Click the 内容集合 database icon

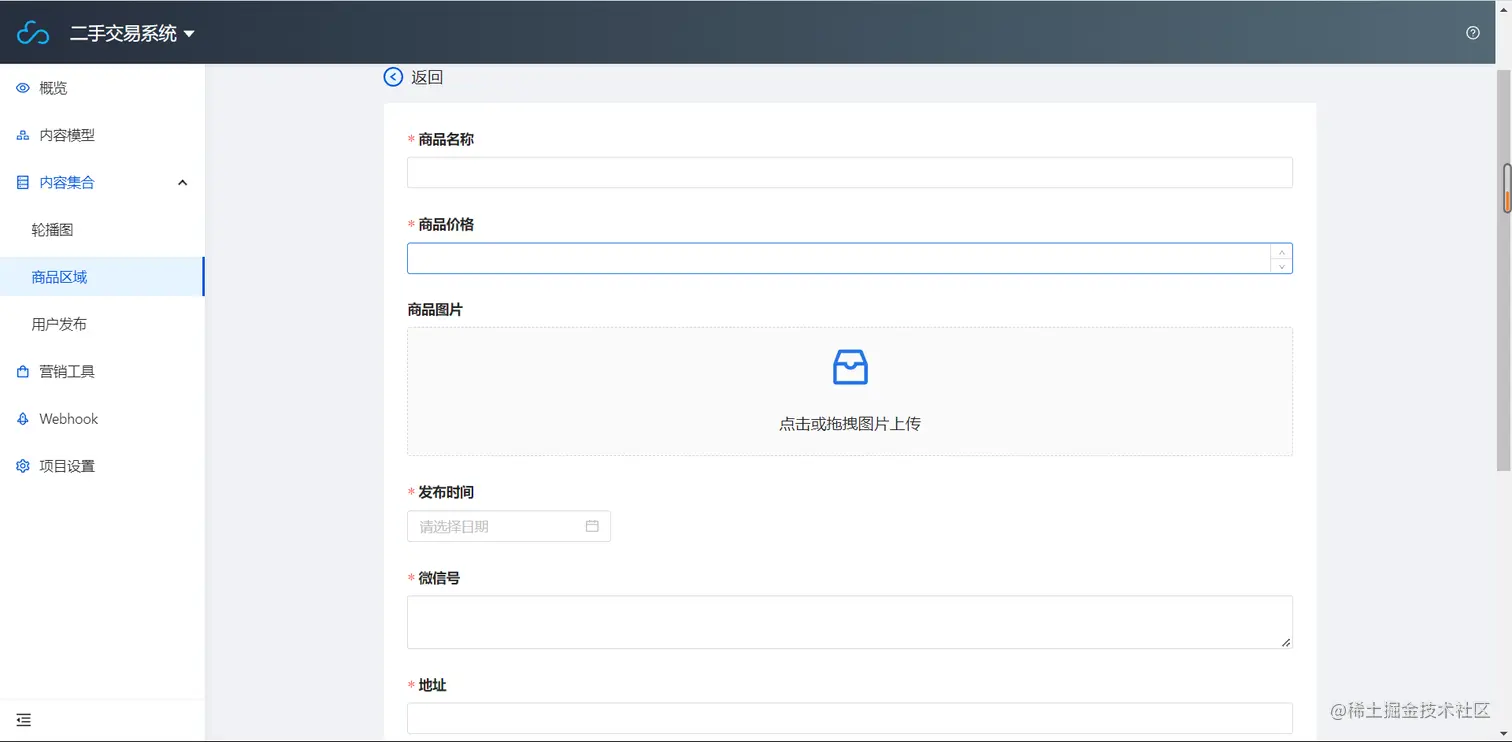pyautogui.click(x=23, y=182)
